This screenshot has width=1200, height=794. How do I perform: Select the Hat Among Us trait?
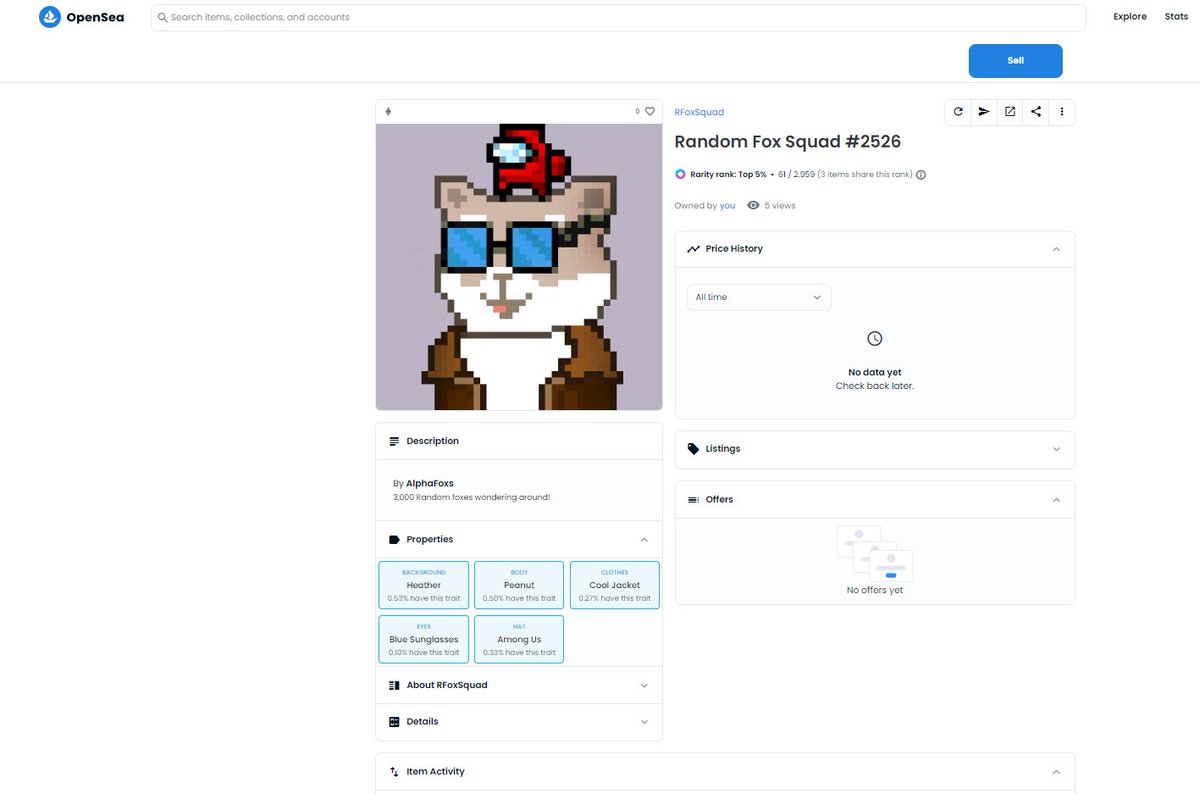(519, 639)
